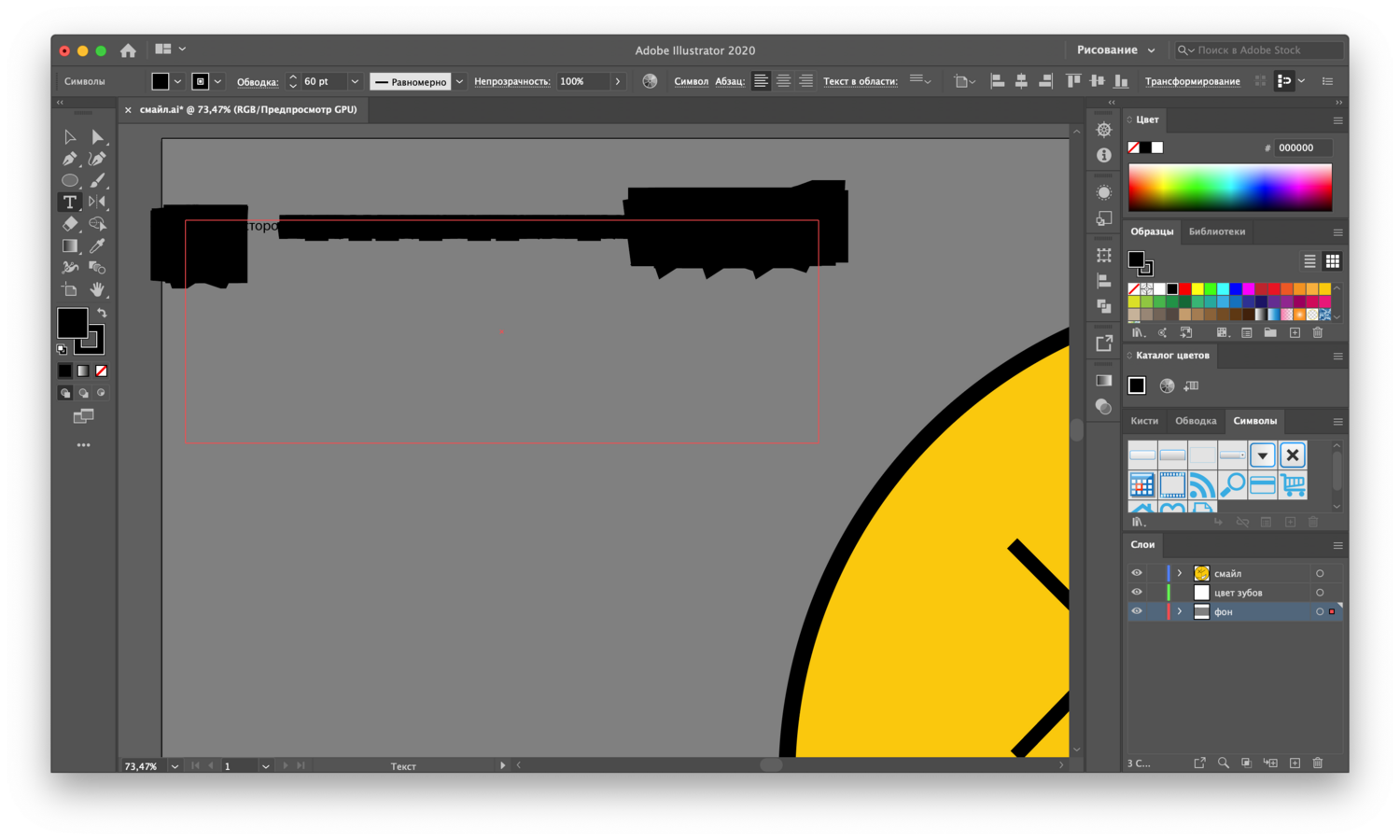The height and width of the screenshot is (840, 1400).
Task: Select the Paintbrush tool
Action: 97,180
